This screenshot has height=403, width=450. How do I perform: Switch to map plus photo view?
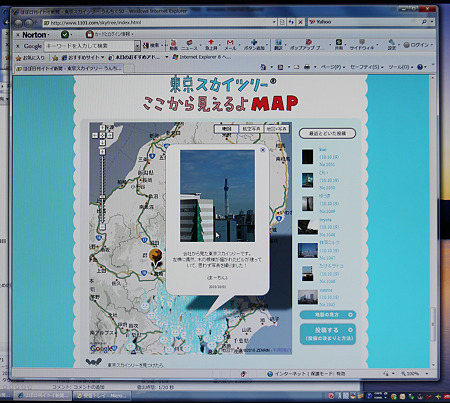pos(276,129)
